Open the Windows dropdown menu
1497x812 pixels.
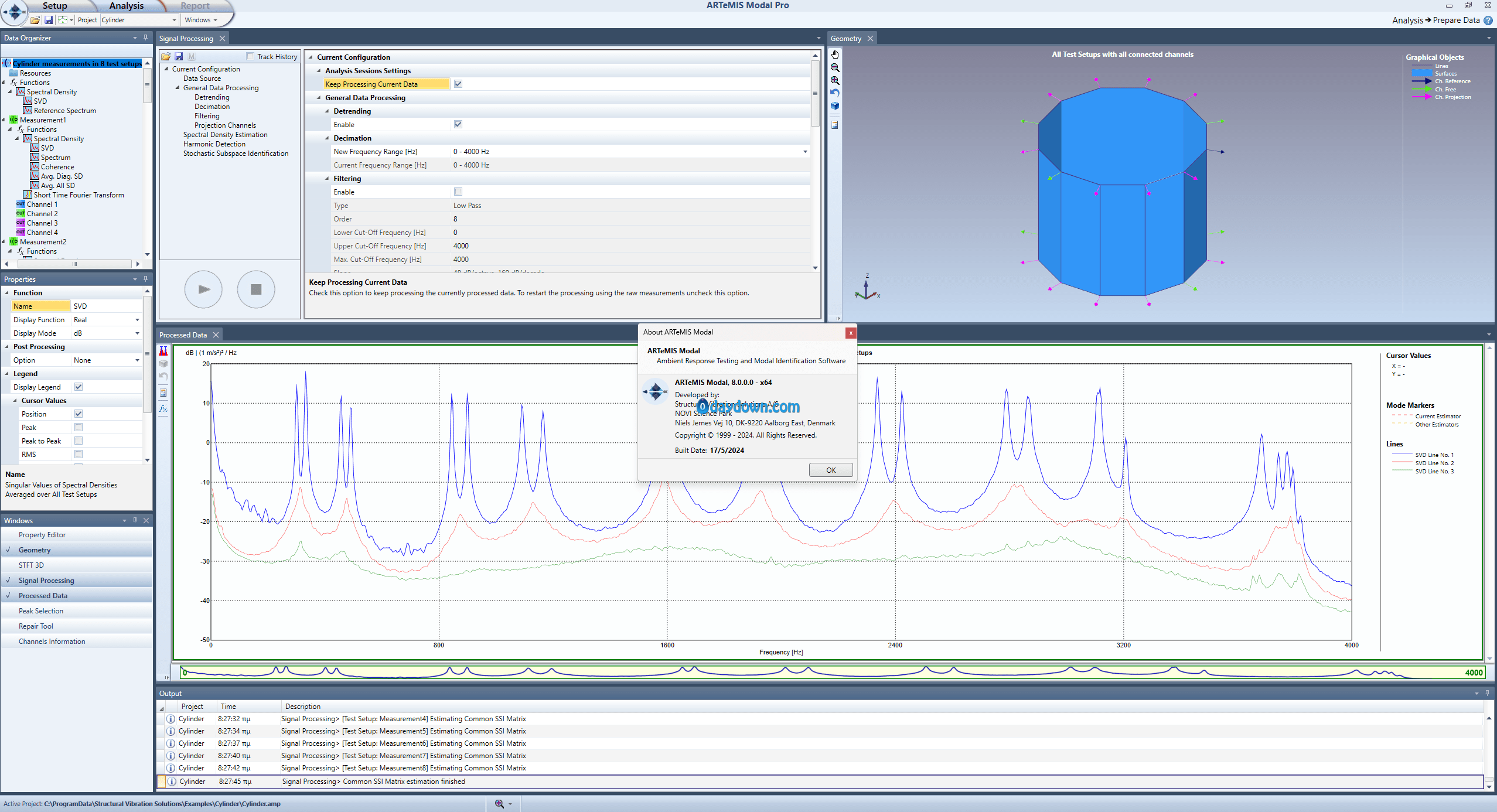200,20
